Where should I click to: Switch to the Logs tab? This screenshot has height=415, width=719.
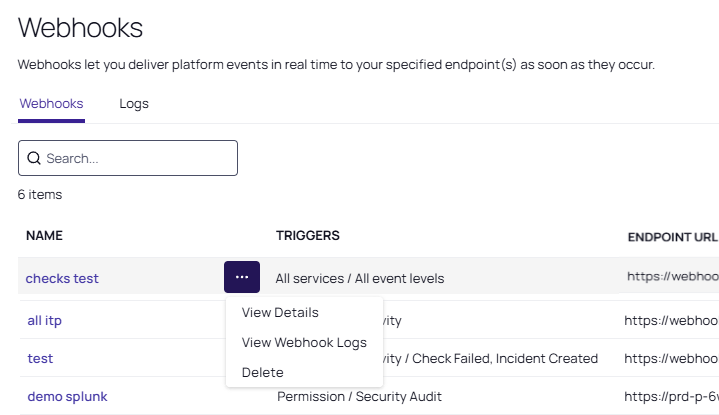click(133, 103)
